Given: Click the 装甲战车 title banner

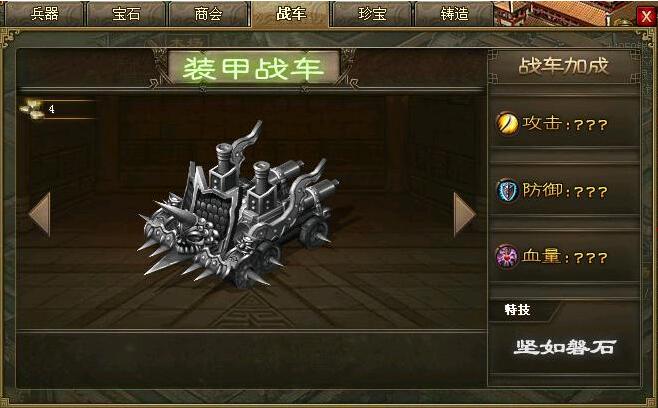Looking at the screenshot, I should [x=253, y=68].
